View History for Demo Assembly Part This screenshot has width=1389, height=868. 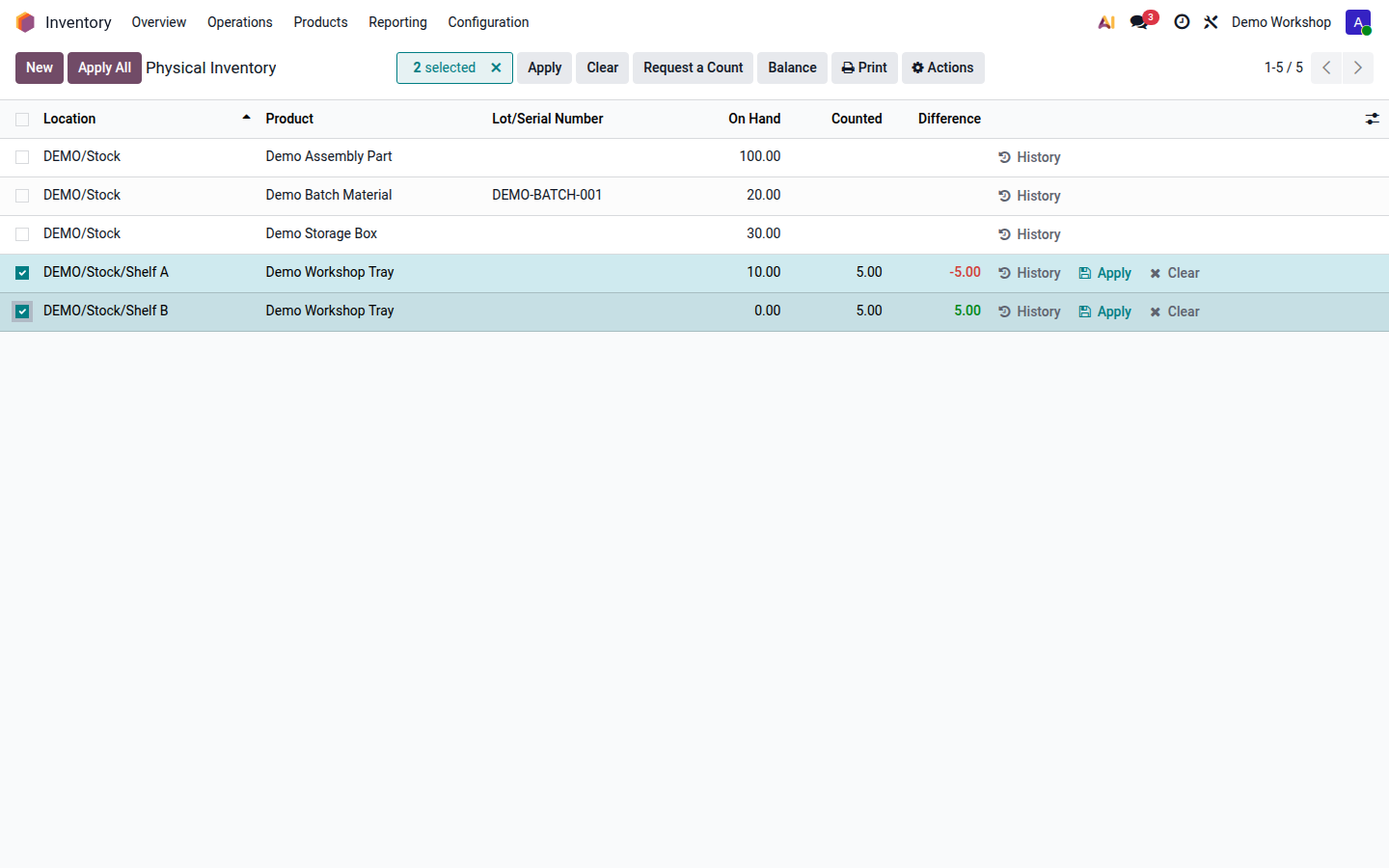(1029, 157)
